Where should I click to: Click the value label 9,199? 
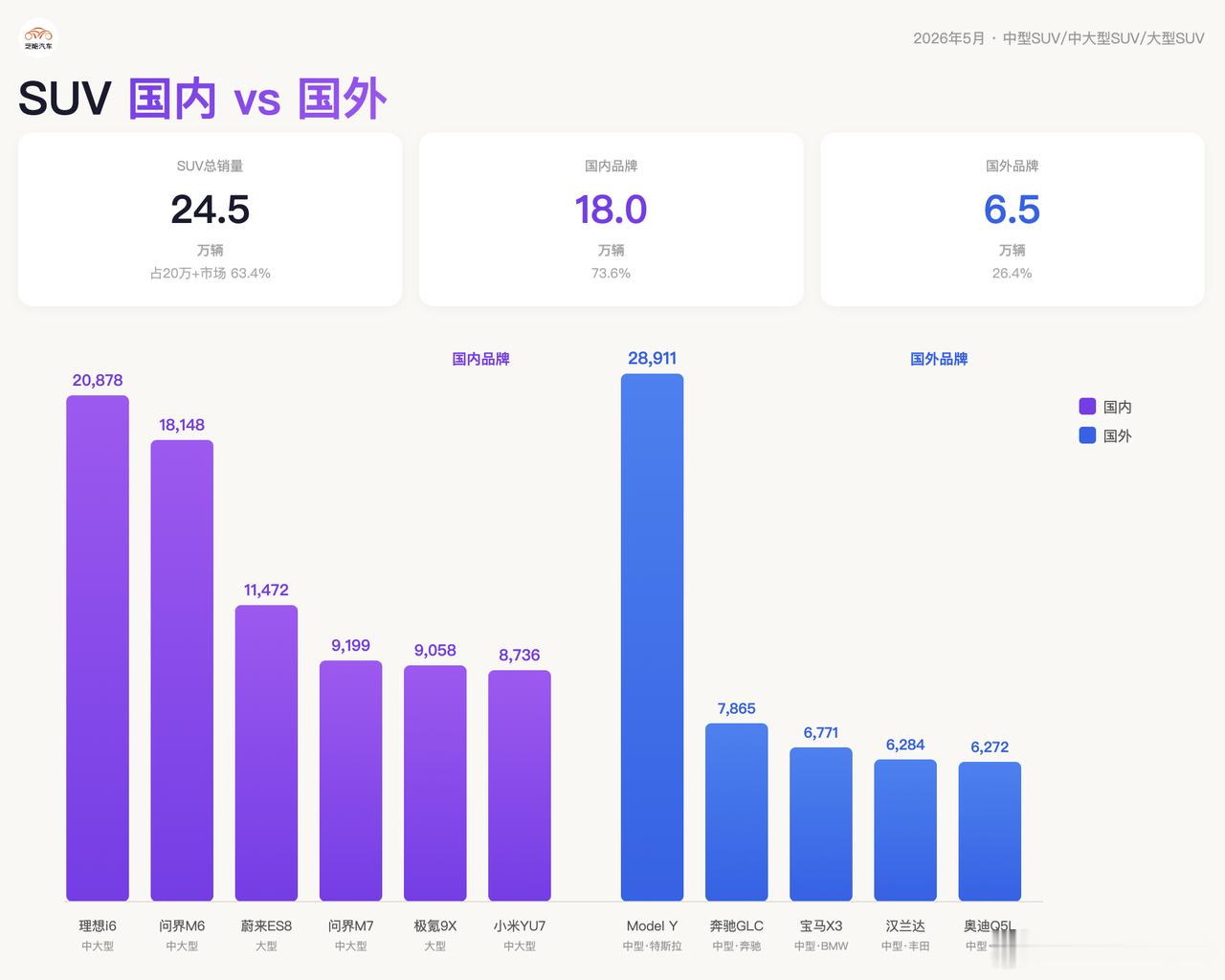coord(350,645)
